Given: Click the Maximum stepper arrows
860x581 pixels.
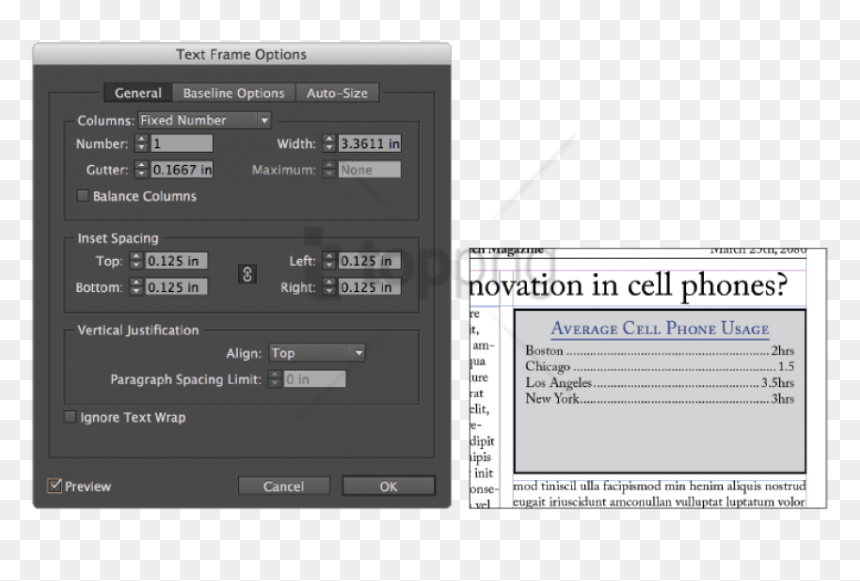Looking at the screenshot, I should click(x=329, y=170).
